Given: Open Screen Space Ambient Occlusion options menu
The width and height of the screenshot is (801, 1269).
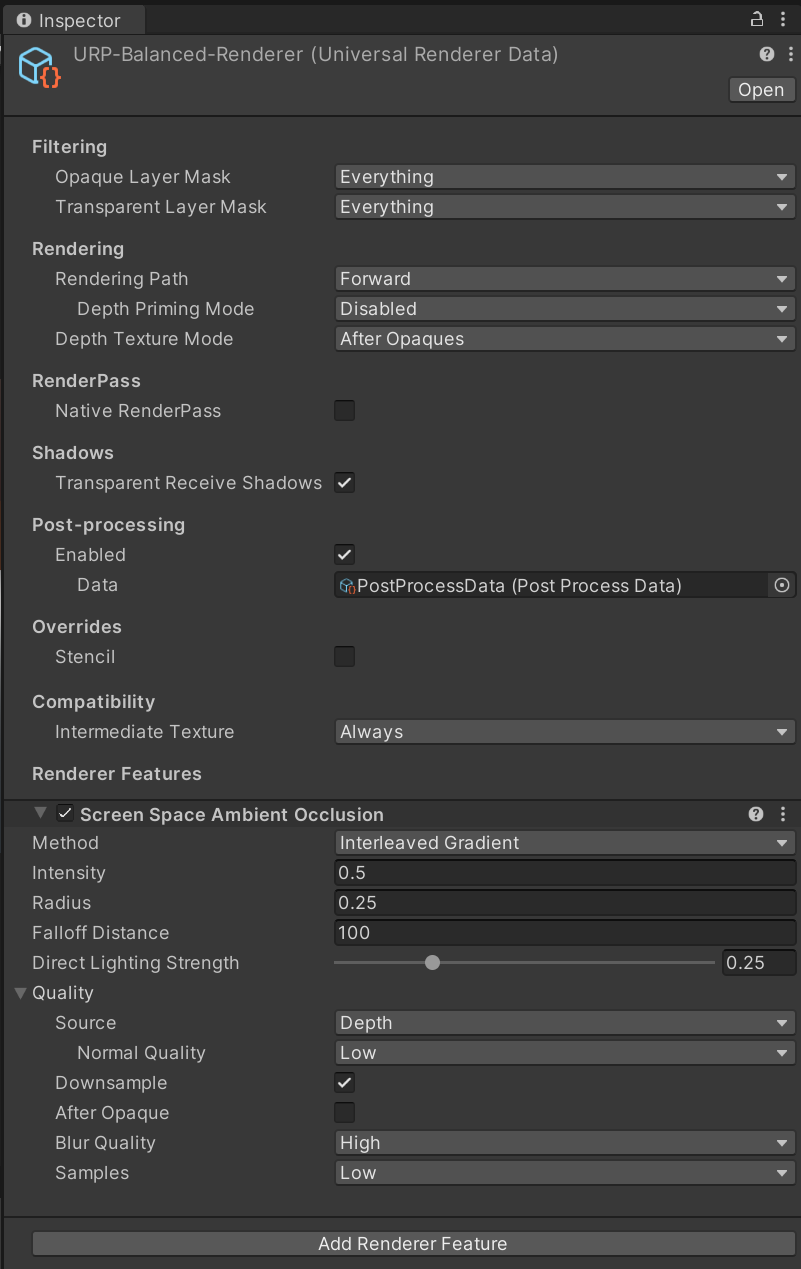Looking at the screenshot, I should click(783, 815).
